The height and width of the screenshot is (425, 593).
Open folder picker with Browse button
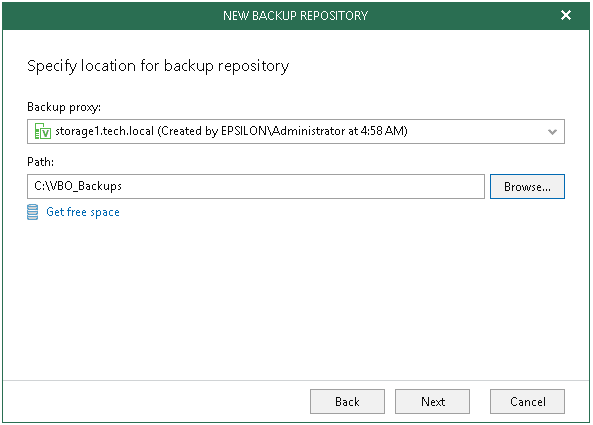[x=527, y=186]
